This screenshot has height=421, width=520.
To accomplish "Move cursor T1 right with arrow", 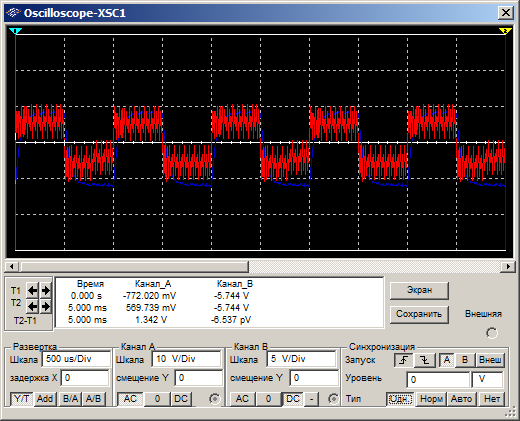I will 46,291.
